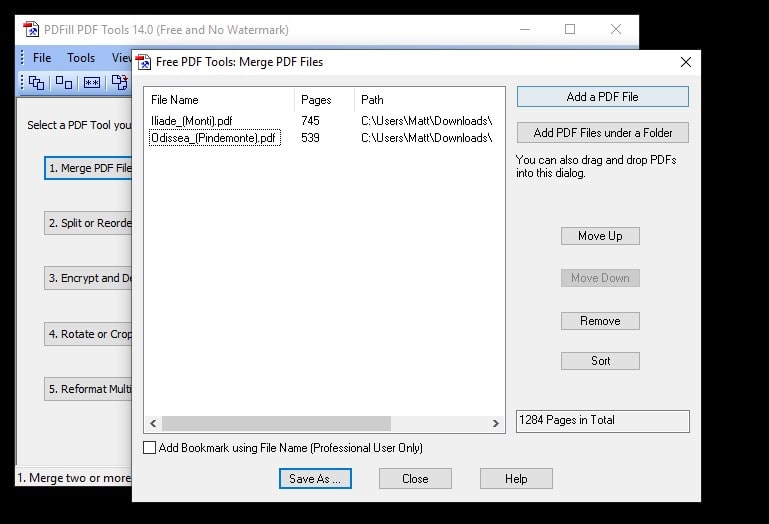769x524 pixels.
Task: Click the Pages column header
Action: [x=324, y=100]
